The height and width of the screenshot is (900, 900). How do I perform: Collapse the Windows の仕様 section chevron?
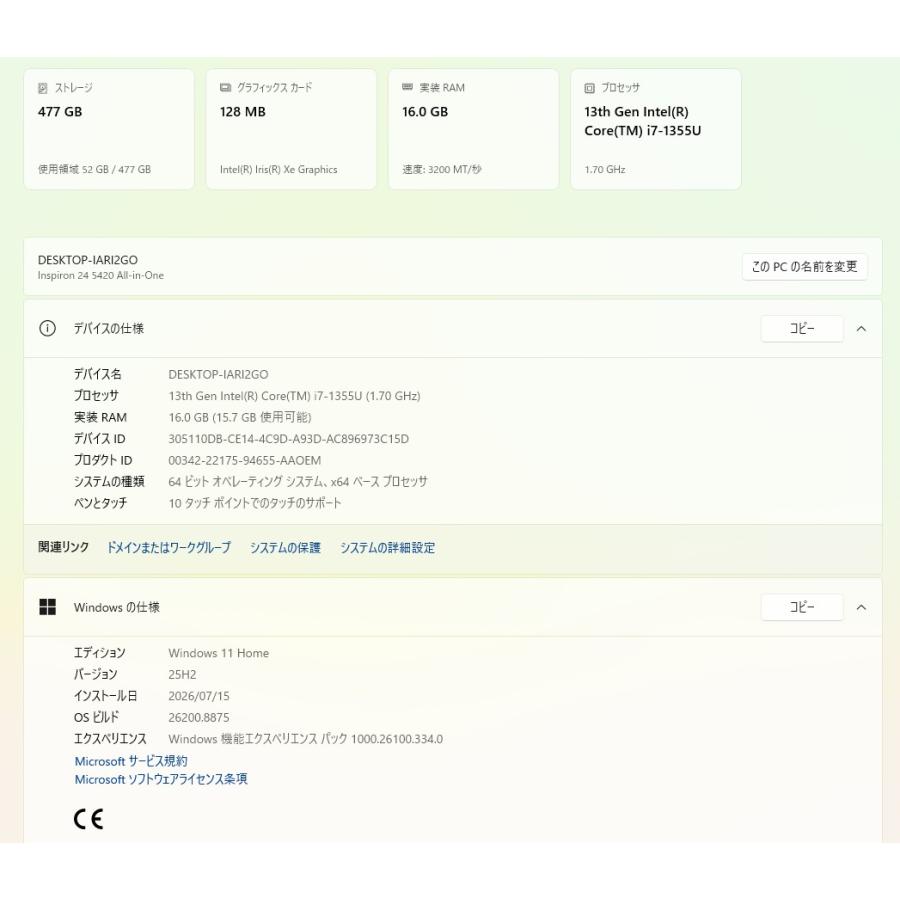[x=861, y=607]
